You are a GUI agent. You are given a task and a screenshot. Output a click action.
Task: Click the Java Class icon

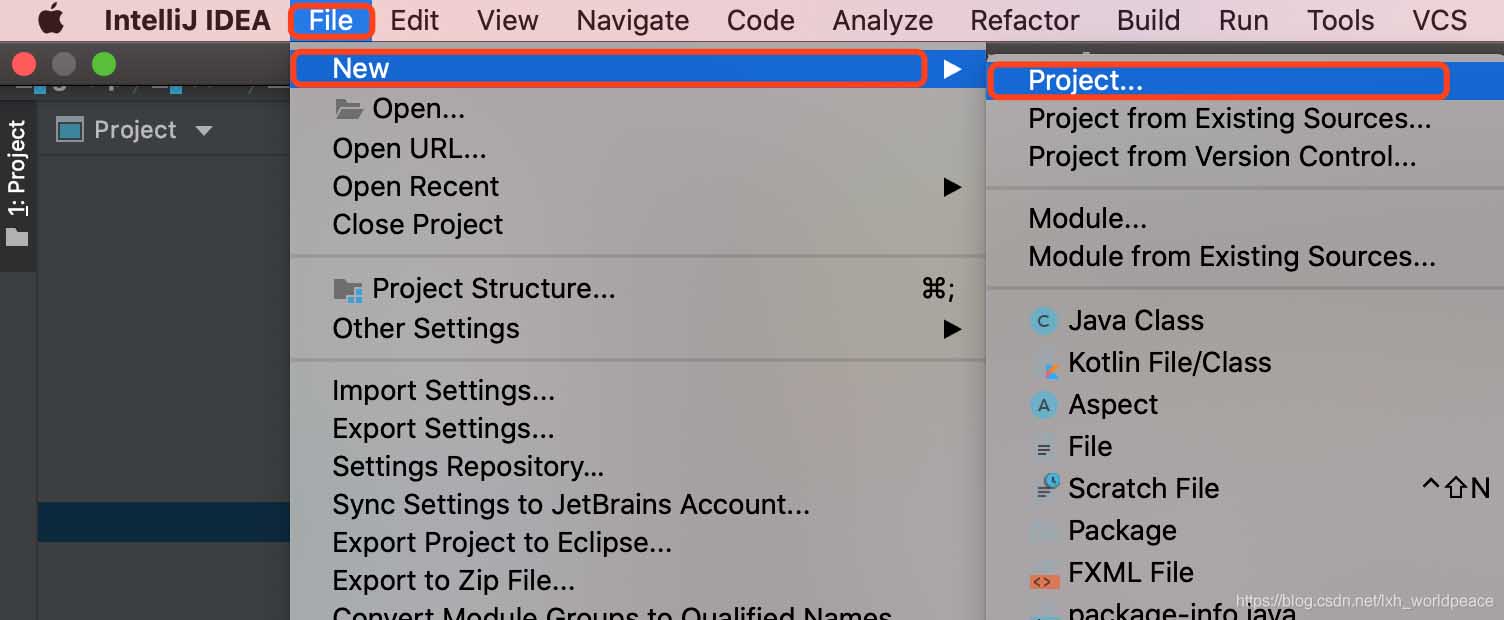[x=1043, y=321]
